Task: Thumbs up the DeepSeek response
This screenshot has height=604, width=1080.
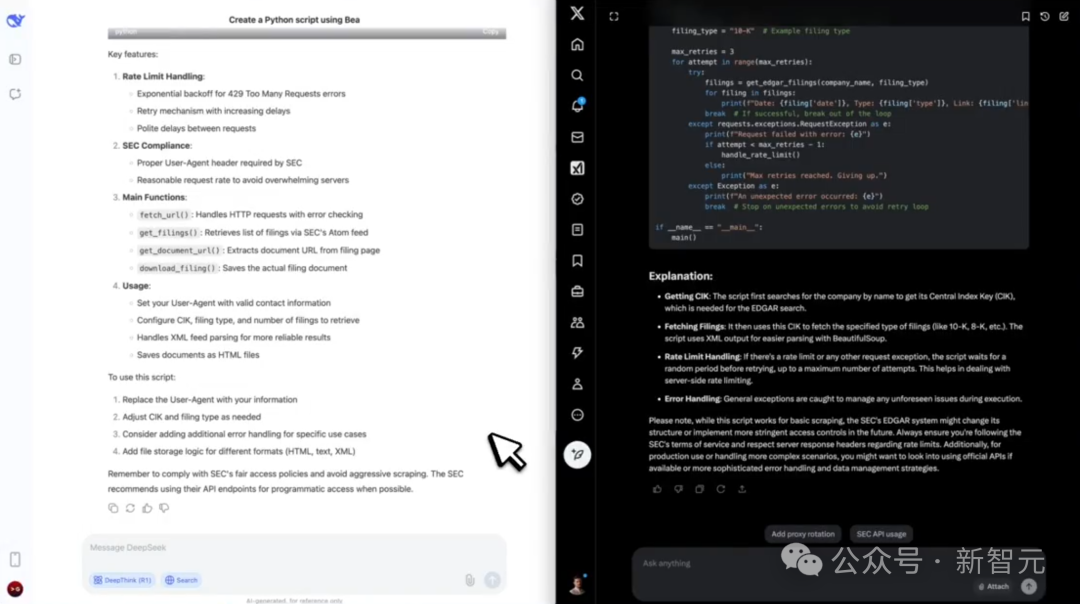Action: [147, 508]
